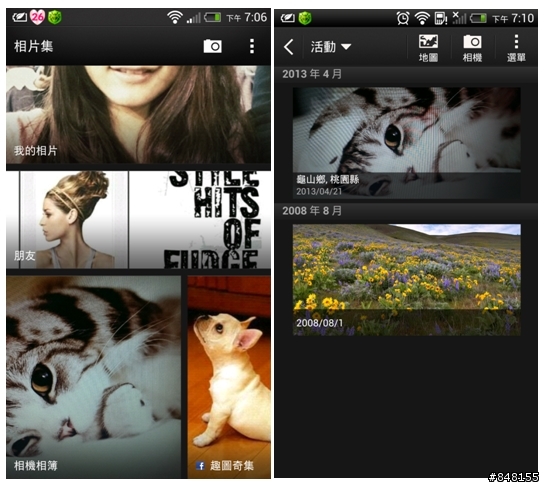Open the 我的相片 album

click(x=138, y=115)
